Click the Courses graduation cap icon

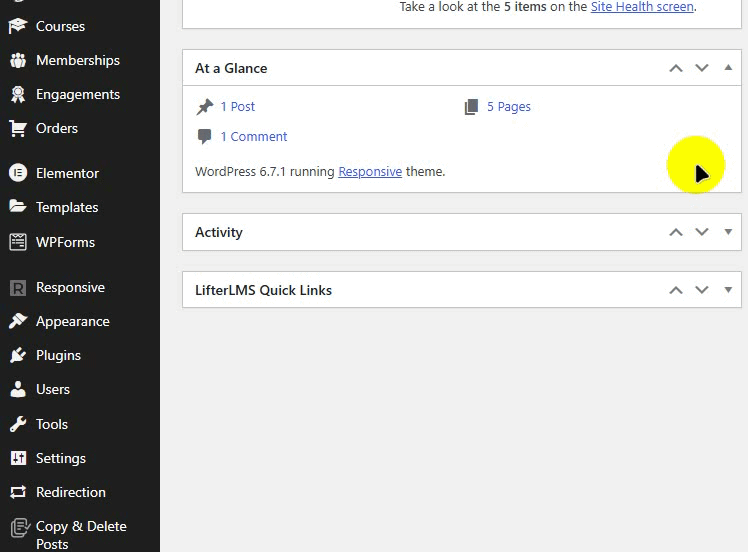(x=18, y=26)
